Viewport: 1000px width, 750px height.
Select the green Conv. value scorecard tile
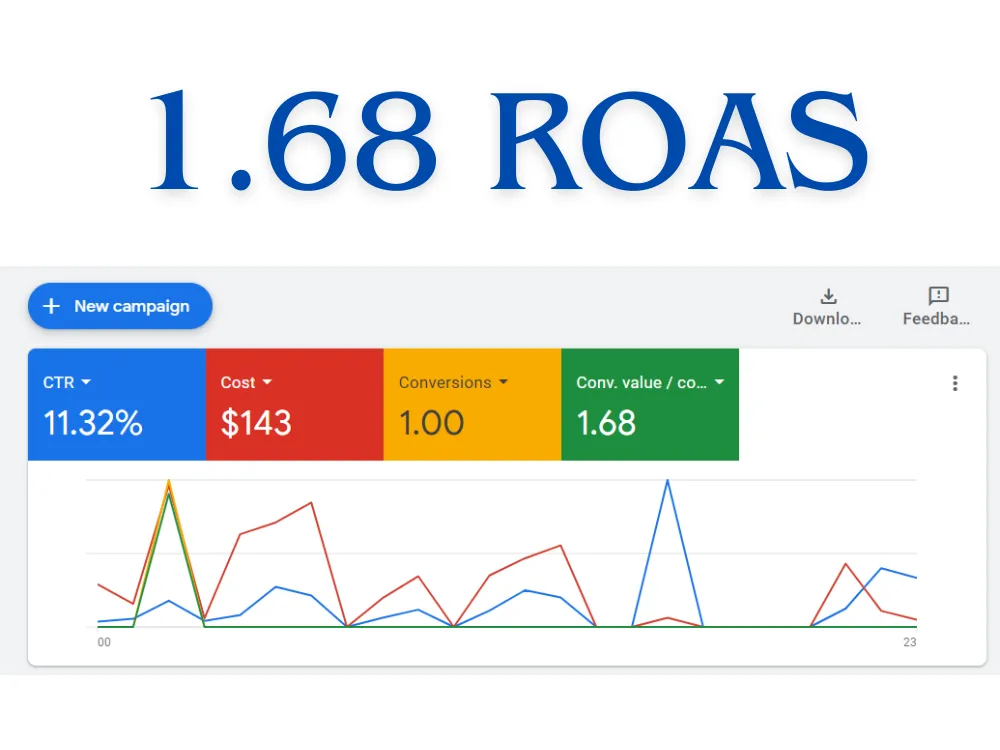[x=650, y=404]
